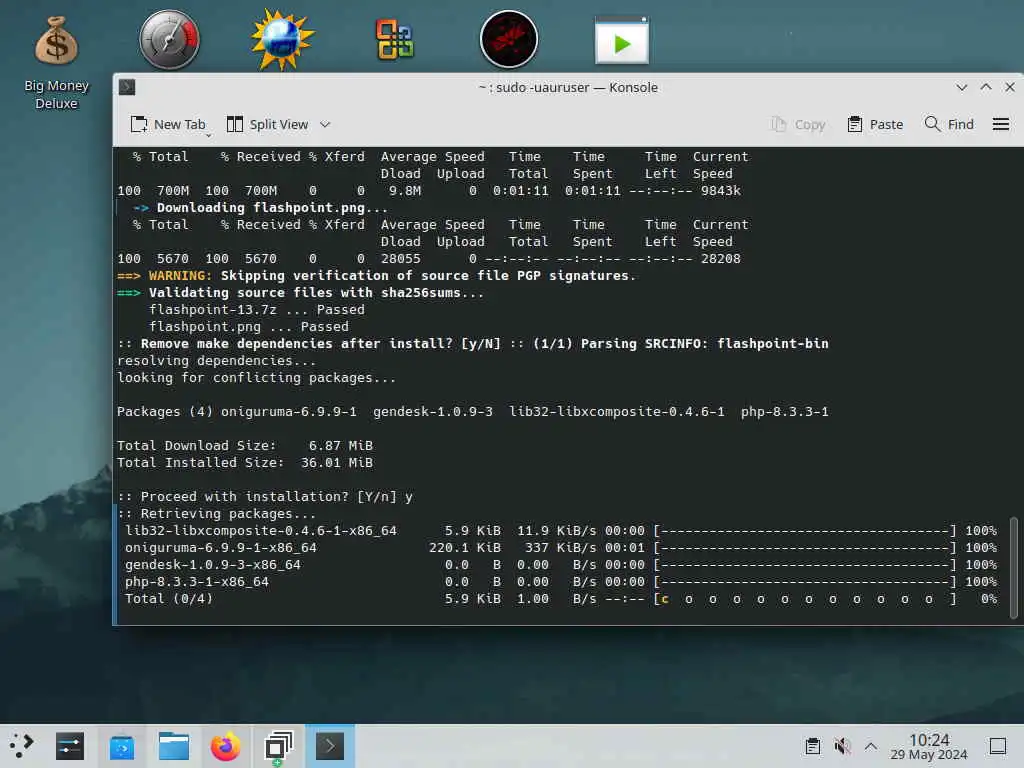The width and height of the screenshot is (1024, 768).
Task: Open a New Tab in Konsole
Action: 168,124
